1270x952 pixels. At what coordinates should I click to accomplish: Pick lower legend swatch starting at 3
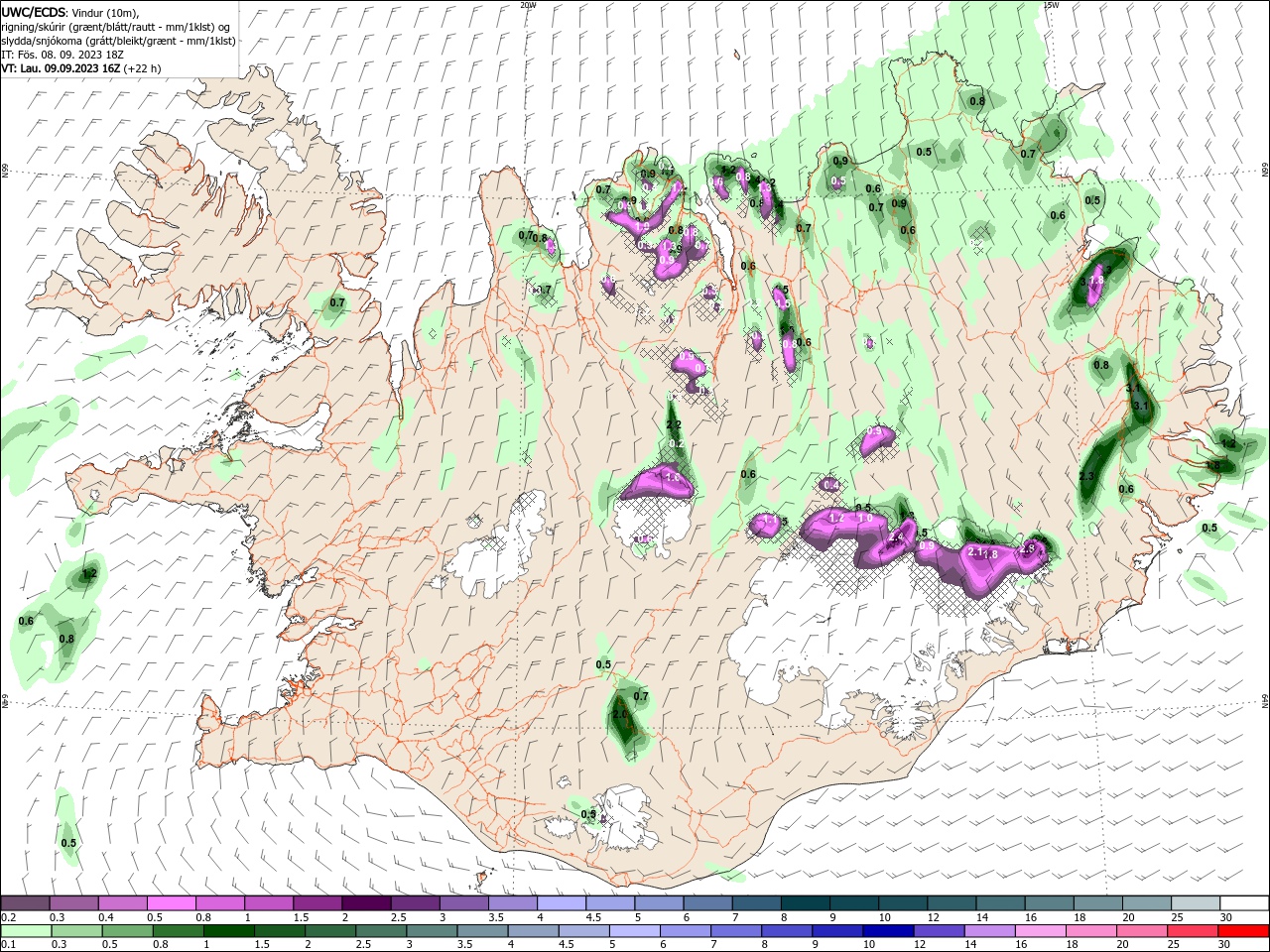point(431,931)
